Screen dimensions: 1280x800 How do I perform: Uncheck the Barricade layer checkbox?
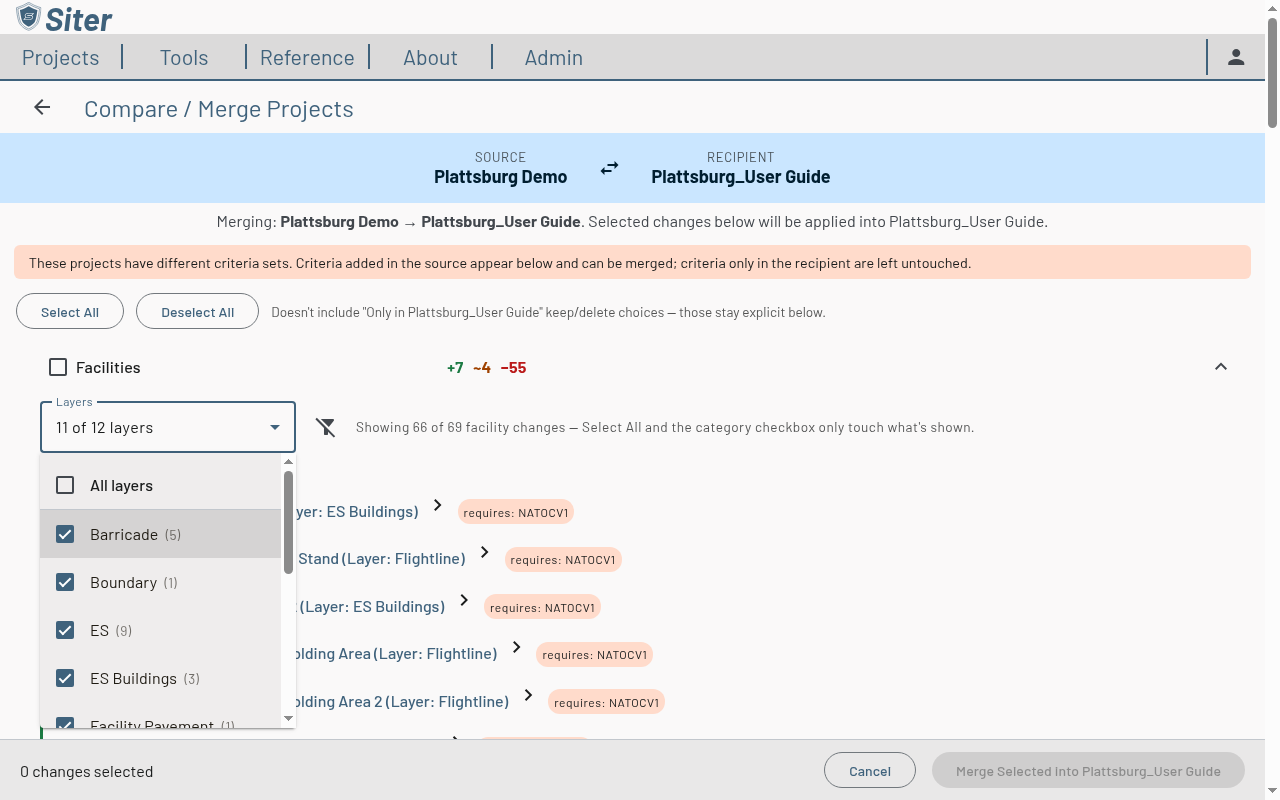pos(65,534)
